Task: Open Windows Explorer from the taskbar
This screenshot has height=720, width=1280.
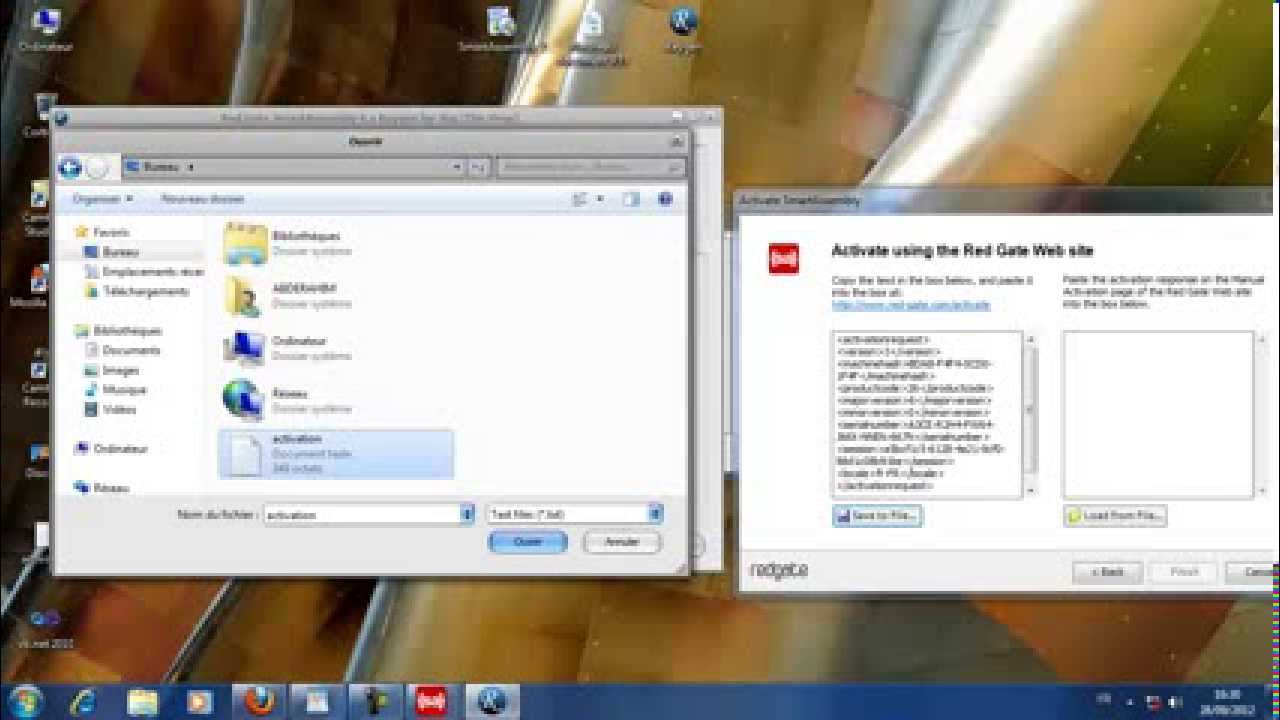Action: pos(142,702)
